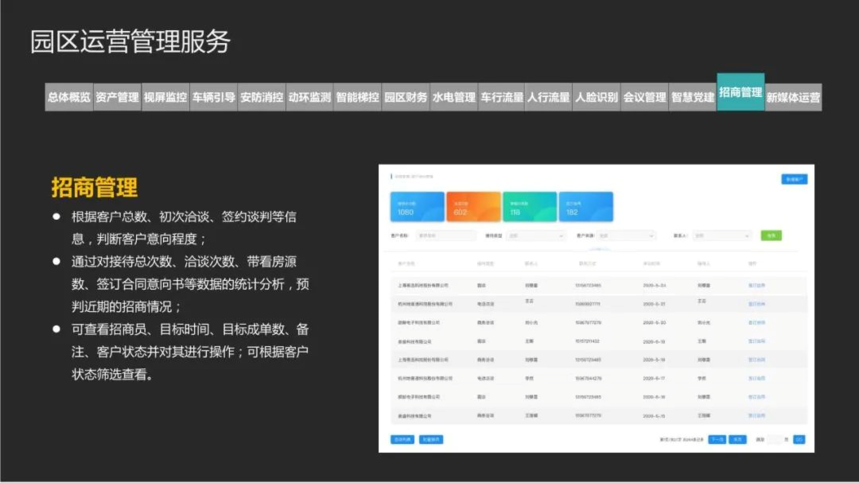Focus the page number jump input box
Screen dimensions: 859x483
(x=775, y=440)
